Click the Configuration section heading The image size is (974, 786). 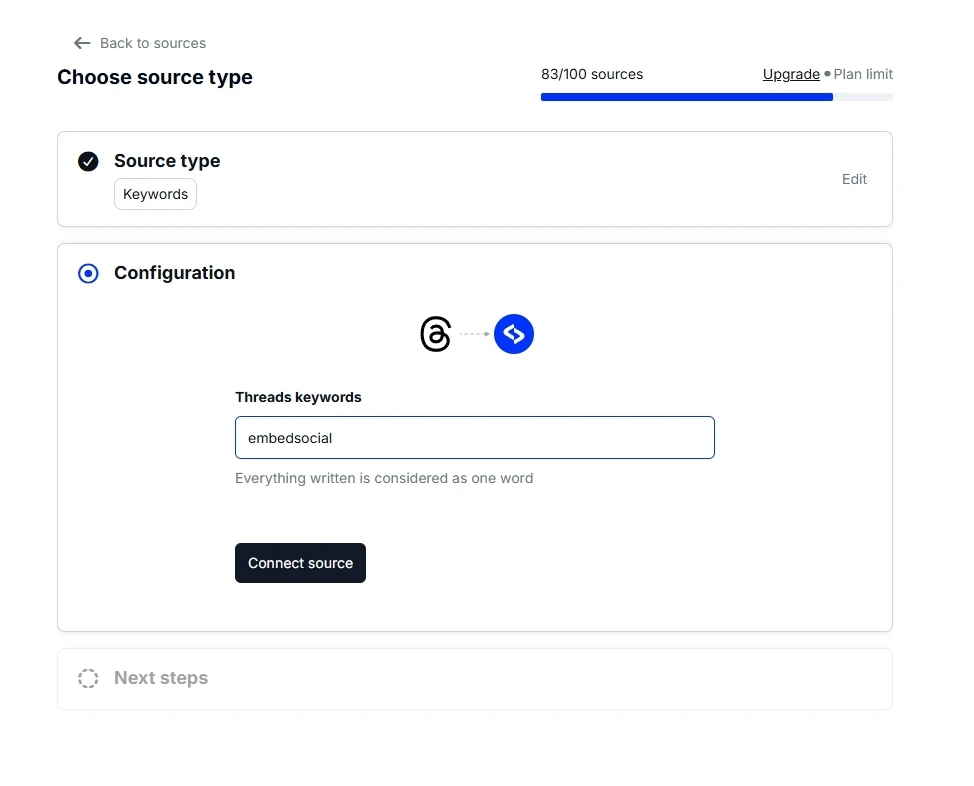coord(175,273)
